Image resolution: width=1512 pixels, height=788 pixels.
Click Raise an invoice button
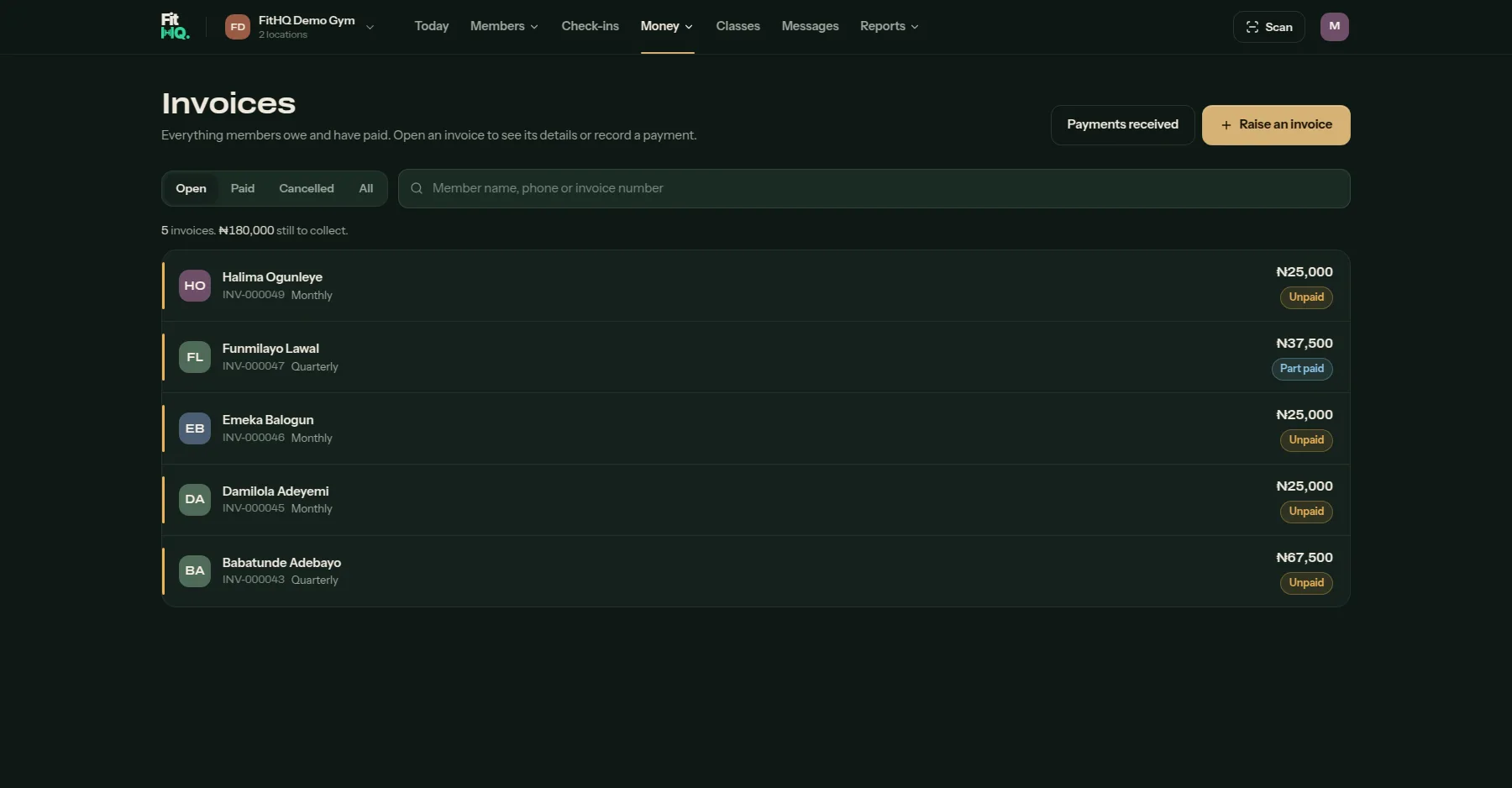tap(1276, 124)
